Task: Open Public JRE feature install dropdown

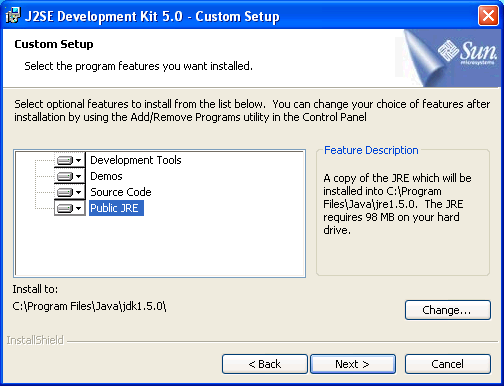Action: click(70, 208)
